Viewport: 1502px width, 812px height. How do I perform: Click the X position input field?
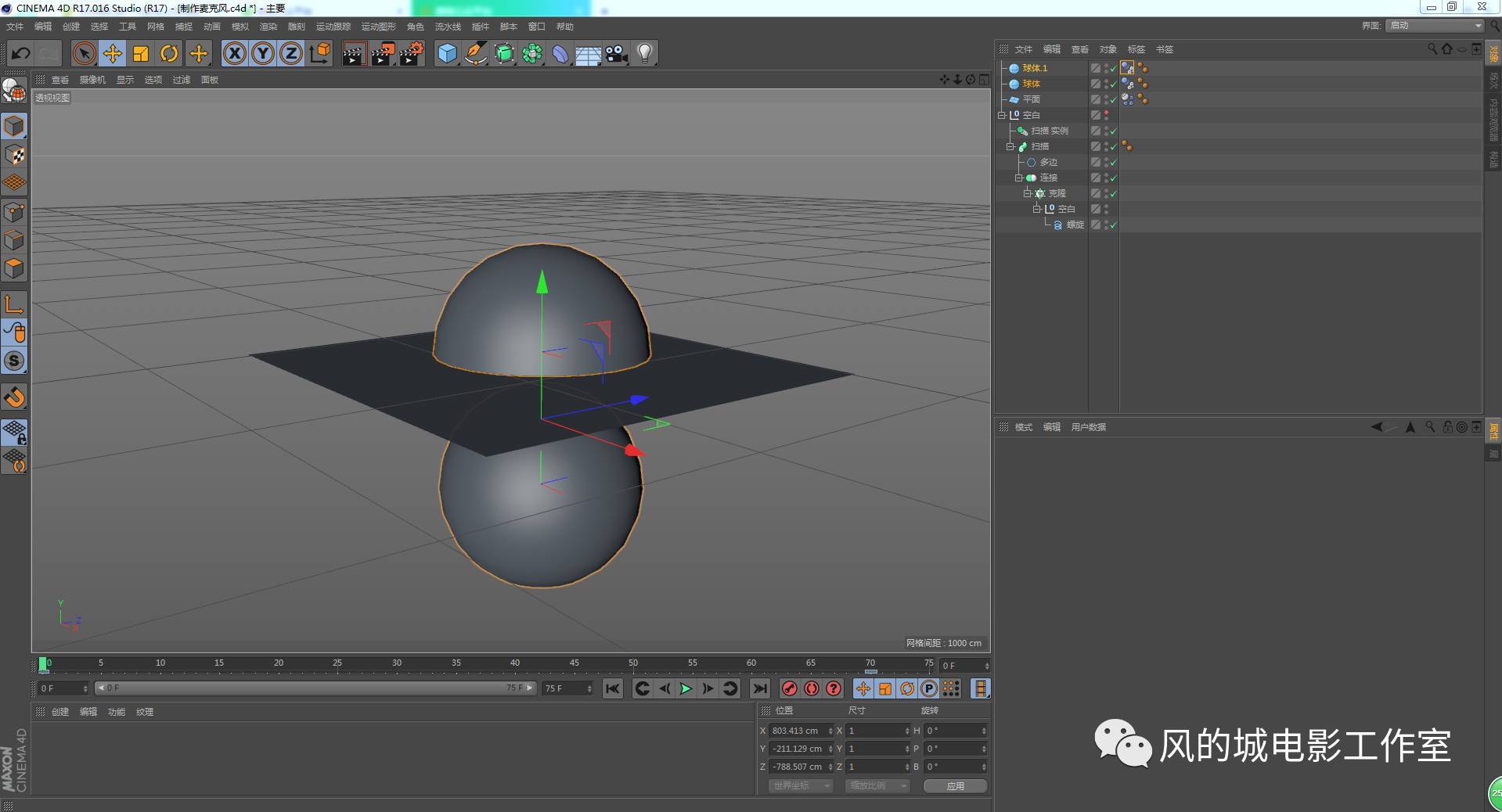798,731
